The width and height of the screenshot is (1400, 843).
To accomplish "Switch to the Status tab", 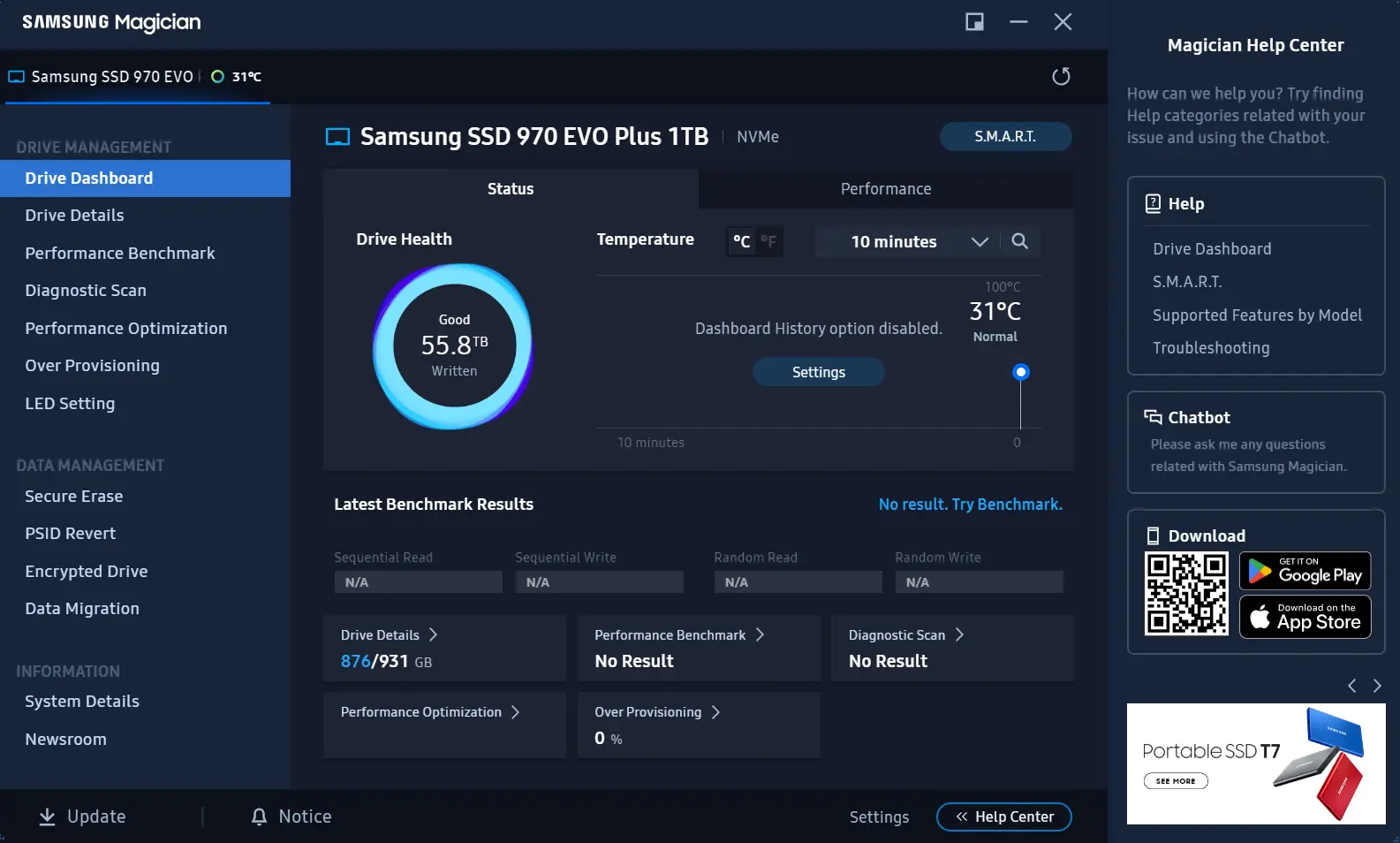I will pos(511,188).
